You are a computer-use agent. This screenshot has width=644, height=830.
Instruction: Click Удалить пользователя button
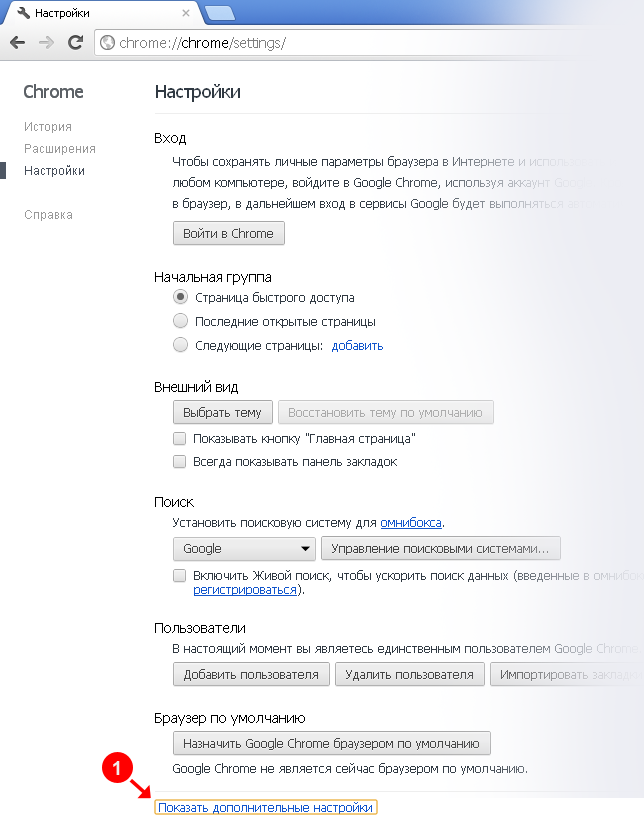410,674
